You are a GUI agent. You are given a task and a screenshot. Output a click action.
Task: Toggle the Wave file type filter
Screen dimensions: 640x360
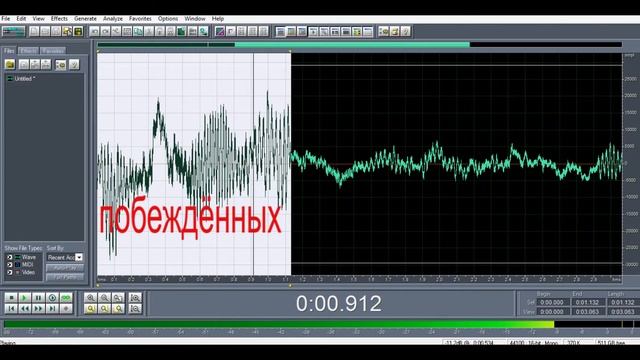(x=9, y=257)
